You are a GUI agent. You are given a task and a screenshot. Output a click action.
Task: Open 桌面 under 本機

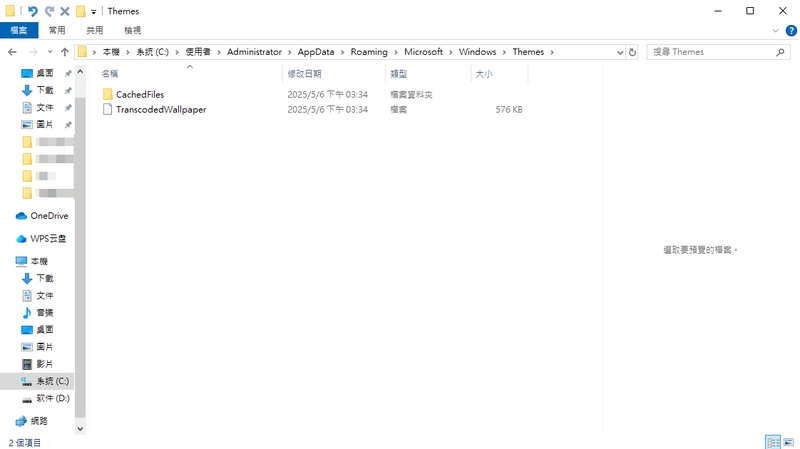44,330
